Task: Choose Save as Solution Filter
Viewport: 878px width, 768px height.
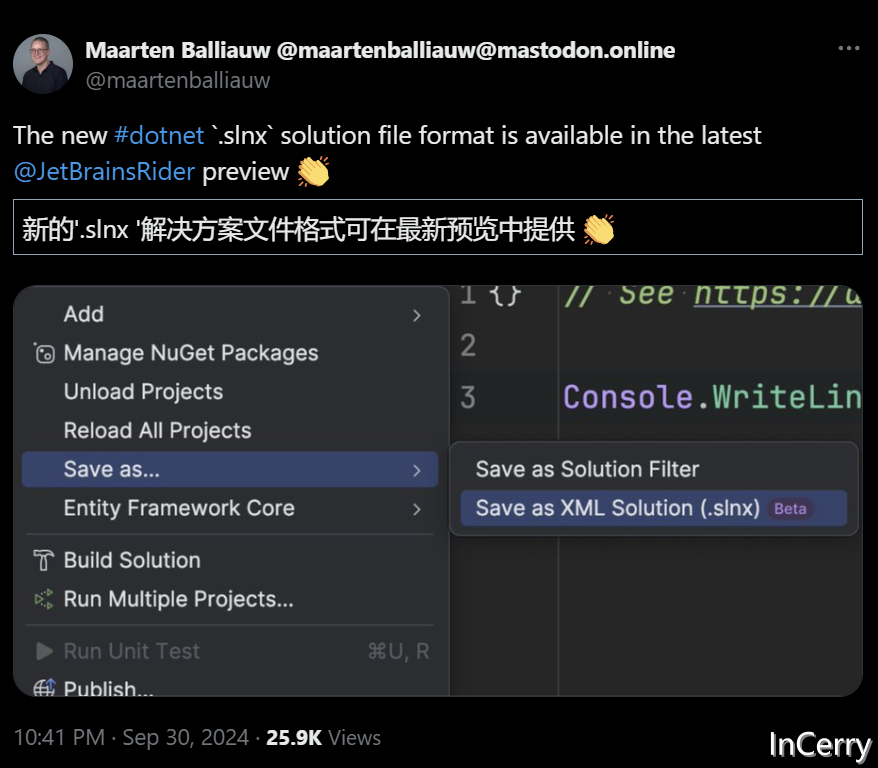Action: pyautogui.click(x=653, y=469)
